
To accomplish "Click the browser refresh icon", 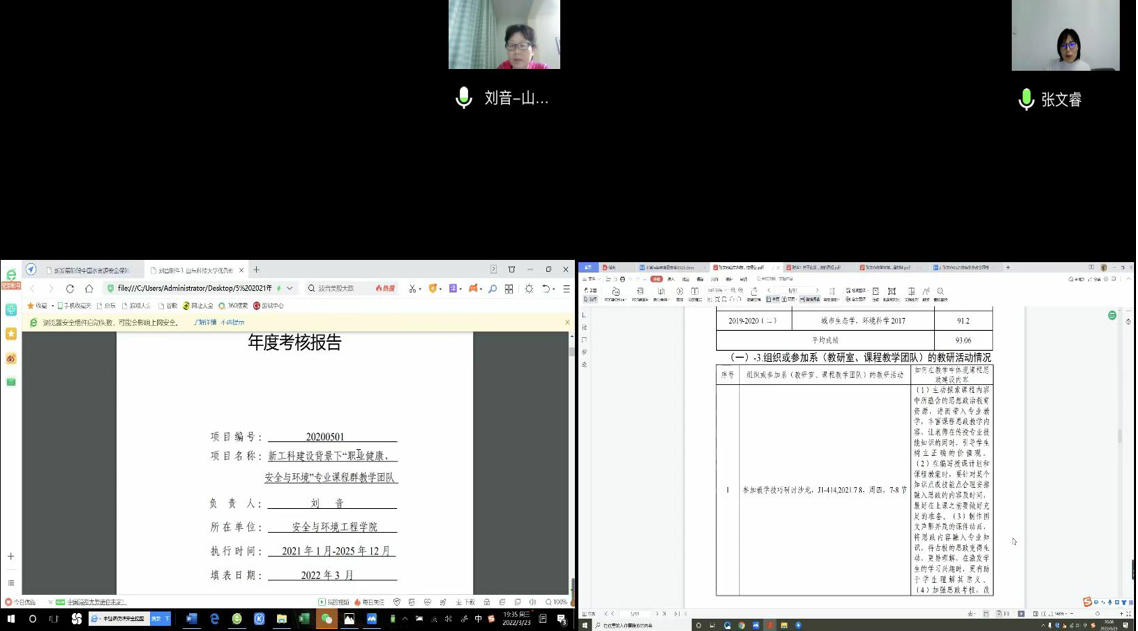I will [70, 289].
